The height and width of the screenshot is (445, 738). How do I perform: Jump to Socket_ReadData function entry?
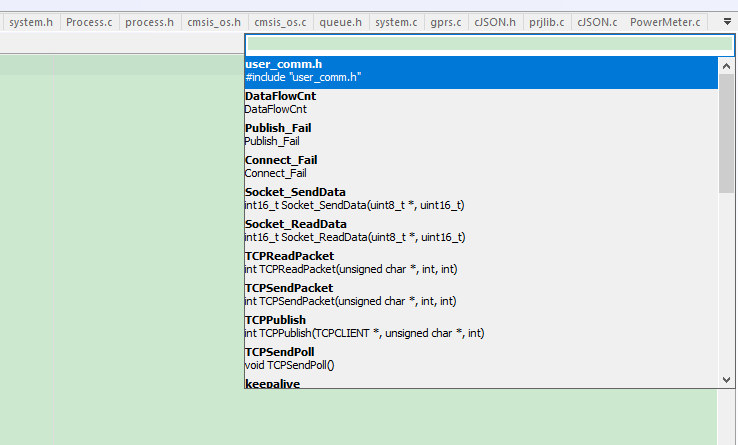481,231
